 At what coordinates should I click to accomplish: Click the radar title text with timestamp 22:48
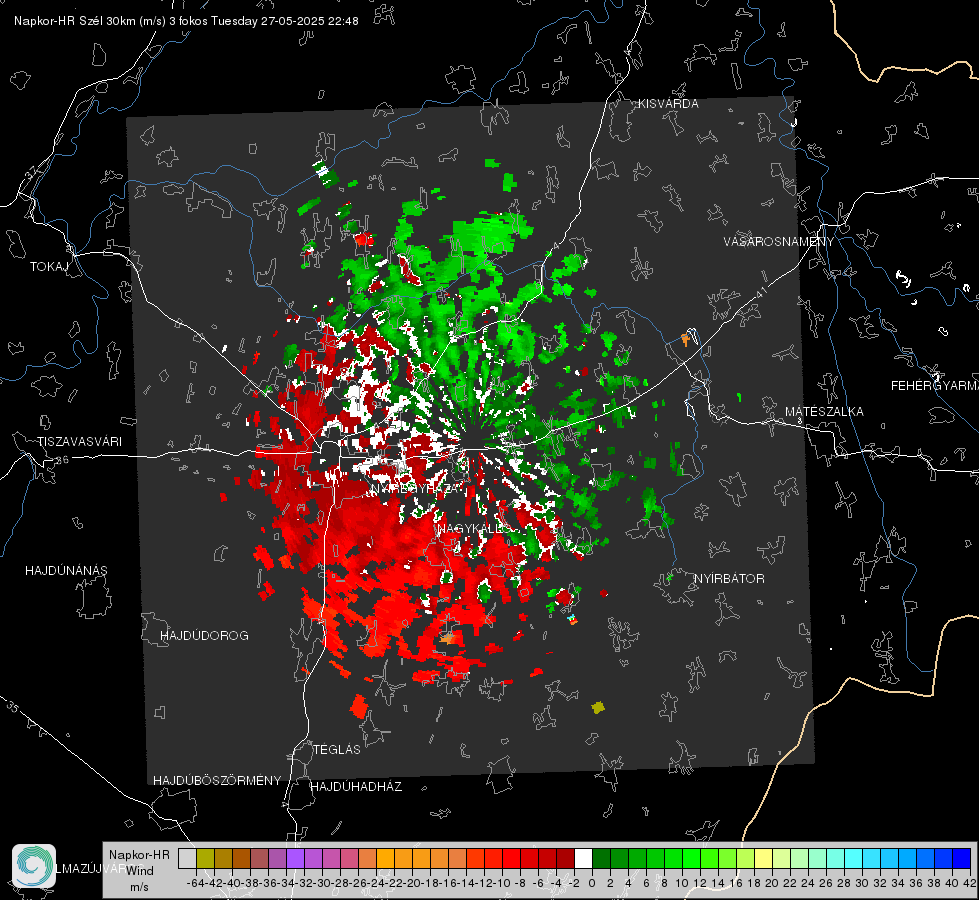(x=186, y=21)
